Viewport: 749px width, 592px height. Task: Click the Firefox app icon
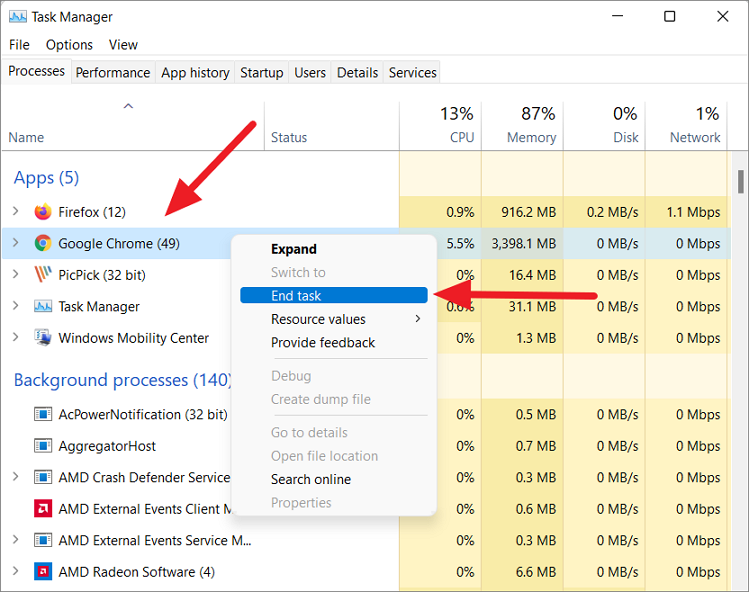[x=43, y=212]
